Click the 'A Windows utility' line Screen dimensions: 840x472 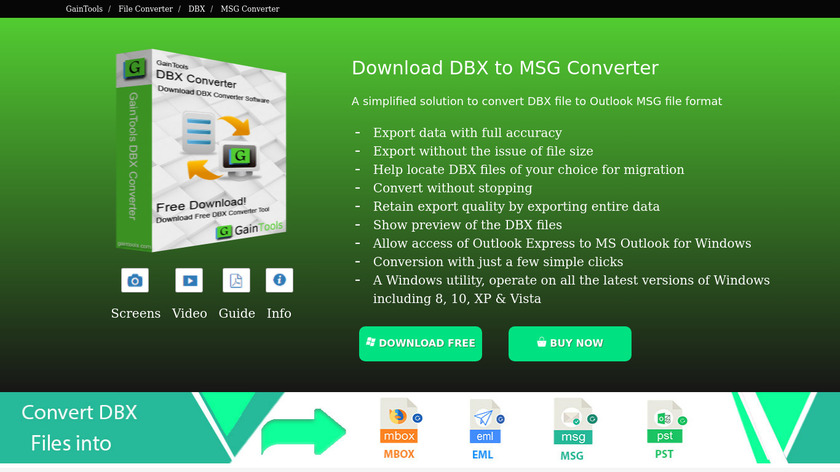[572, 289]
